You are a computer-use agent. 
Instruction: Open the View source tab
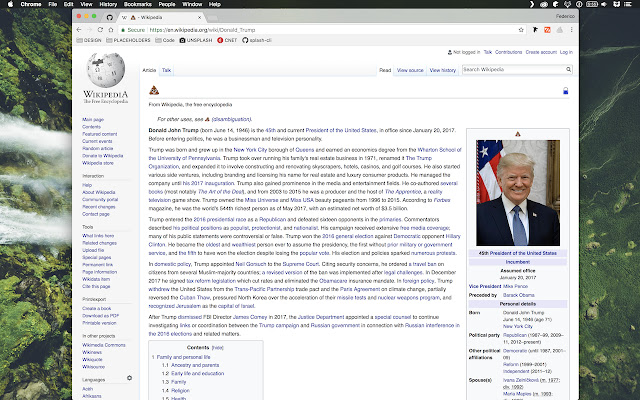410,70
